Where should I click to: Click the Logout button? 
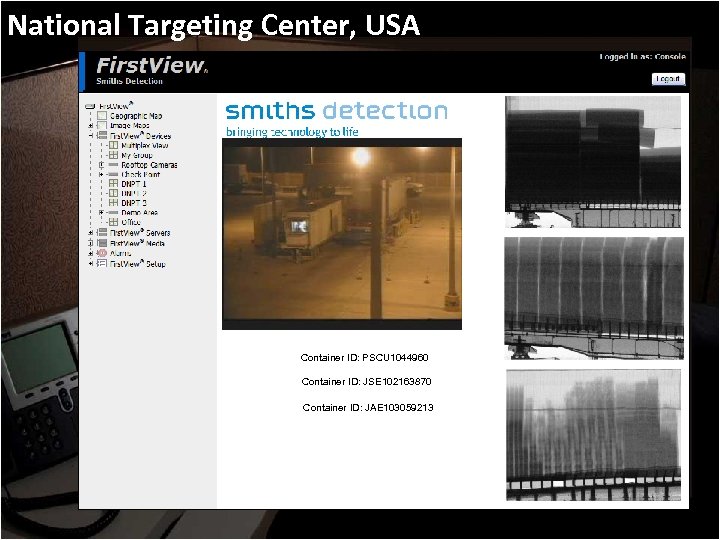tap(668, 79)
